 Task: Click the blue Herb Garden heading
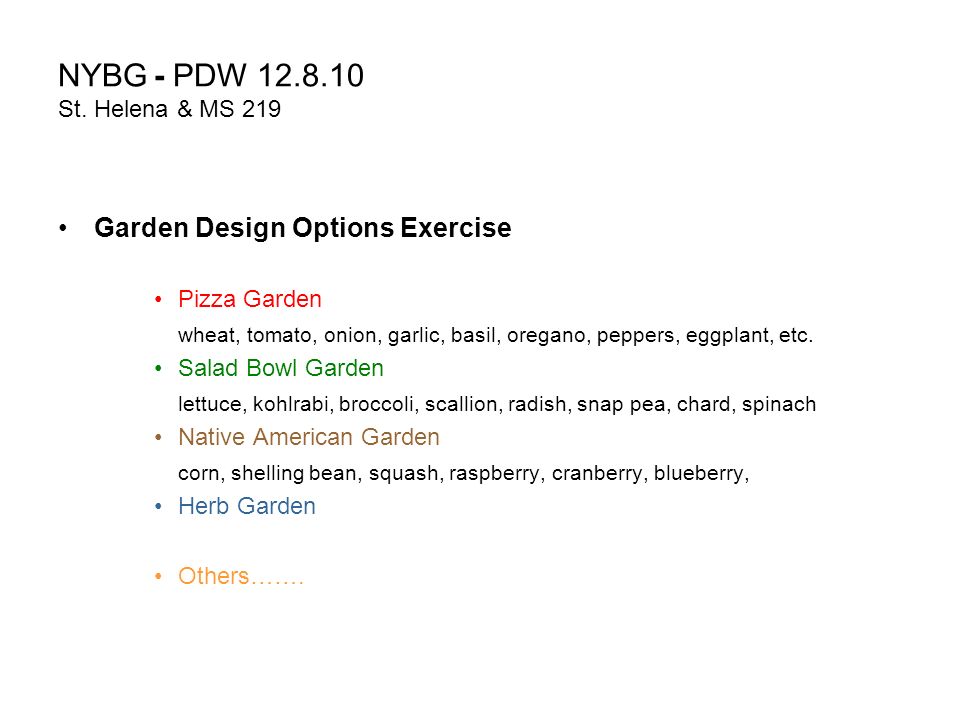pos(247,506)
